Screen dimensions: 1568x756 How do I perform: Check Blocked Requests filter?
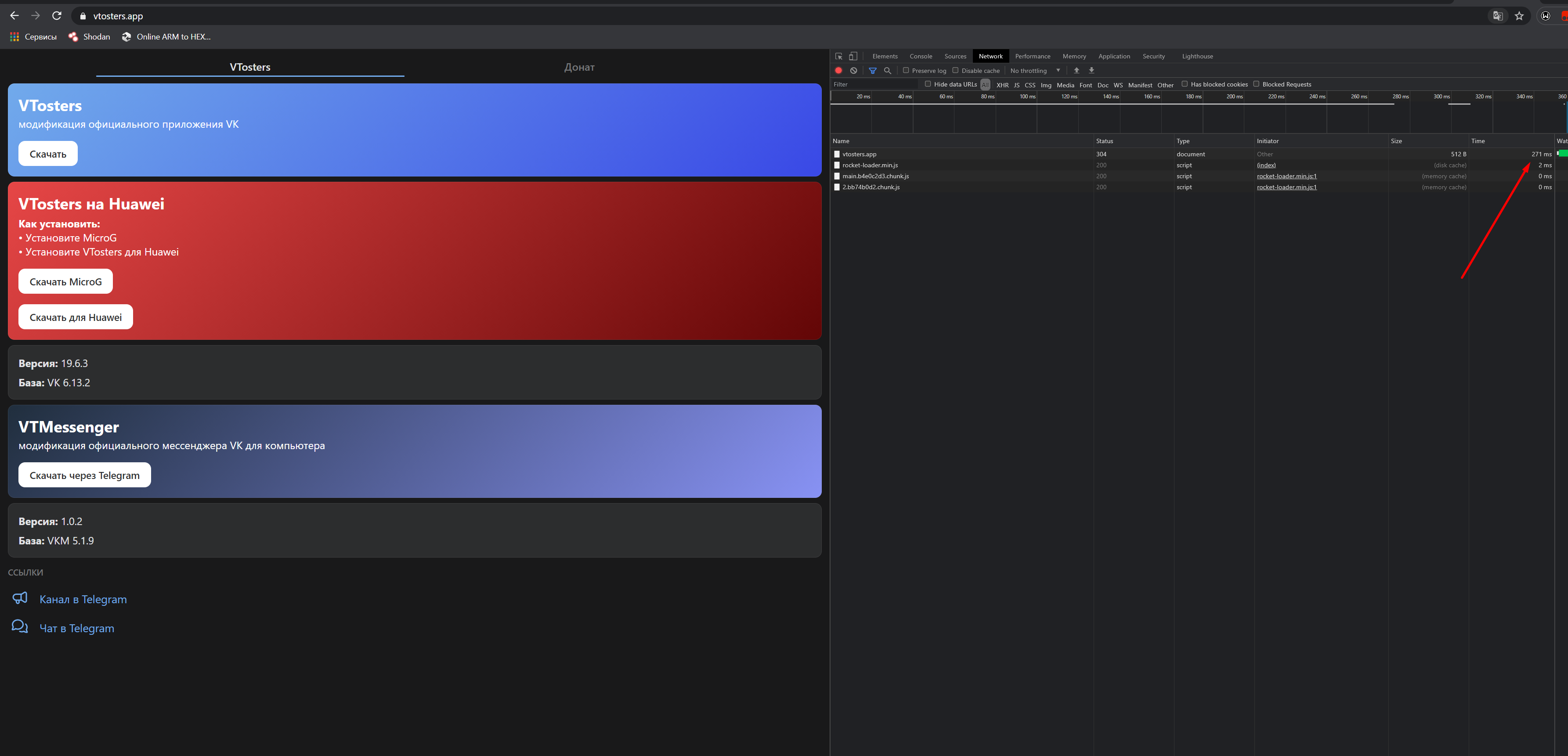tap(1256, 84)
